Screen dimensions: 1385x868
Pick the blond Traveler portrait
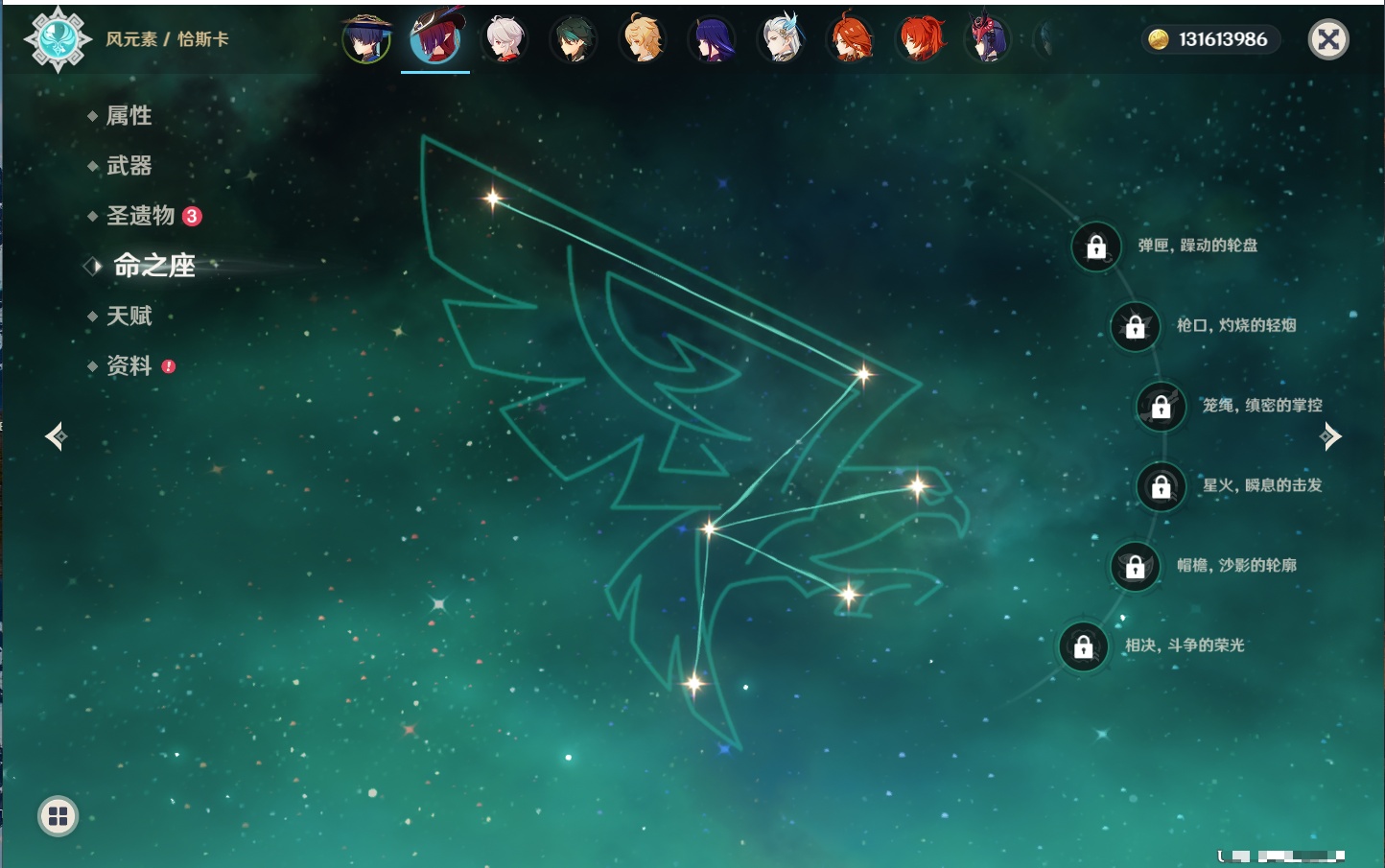[643, 39]
